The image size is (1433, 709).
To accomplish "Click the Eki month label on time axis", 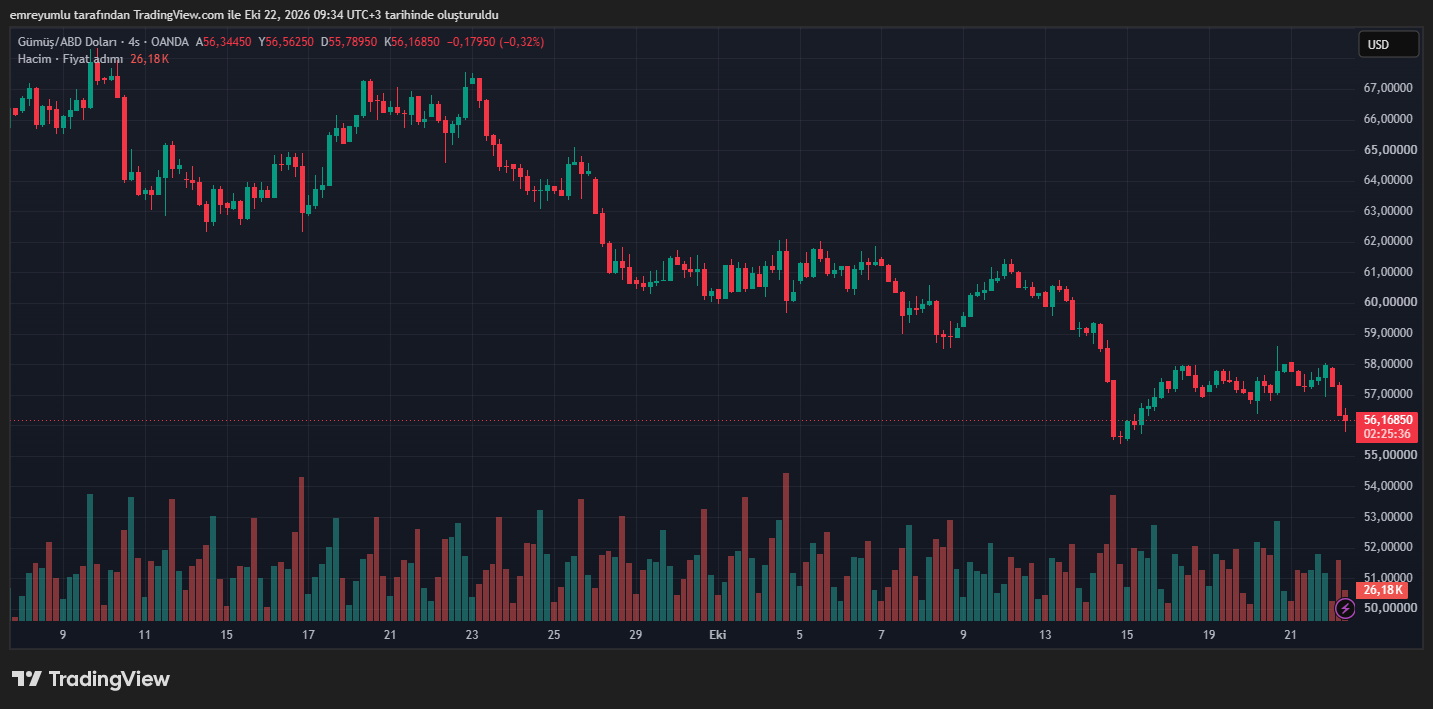I will pyautogui.click(x=717, y=635).
